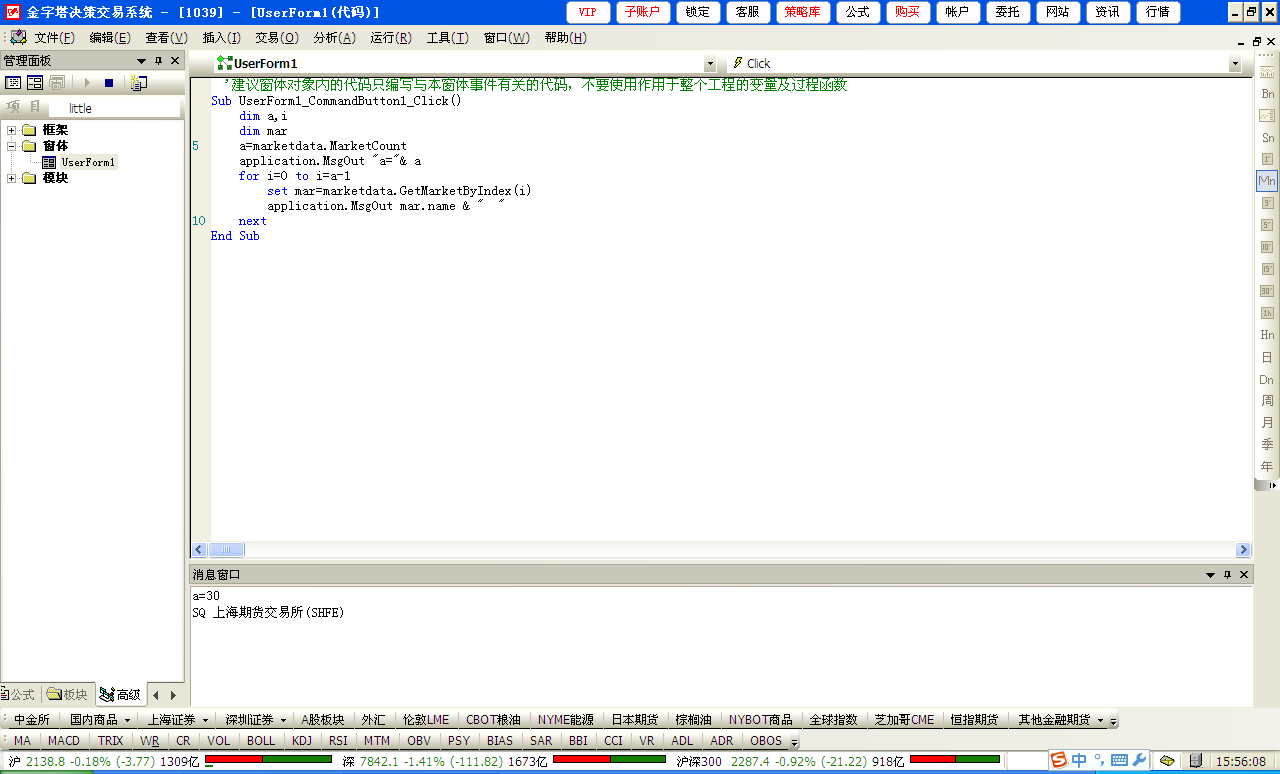Click the Sogou input method S icon

1058,760
